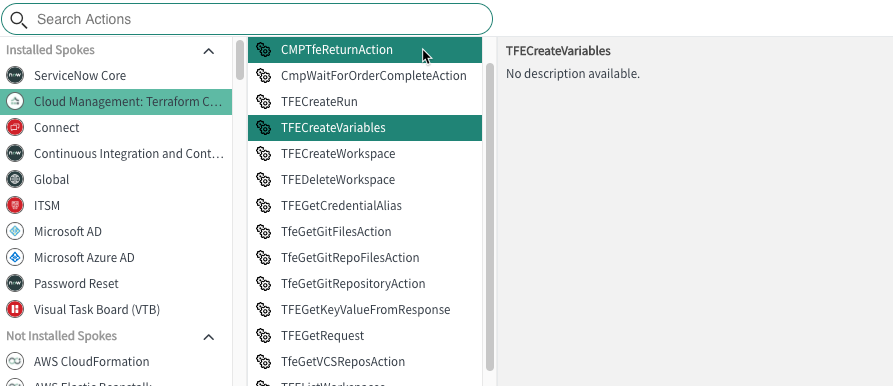Screen dimensions: 893x386
Task: Click the Global spoke icon
Action: pyautogui.click(x=15, y=179)
